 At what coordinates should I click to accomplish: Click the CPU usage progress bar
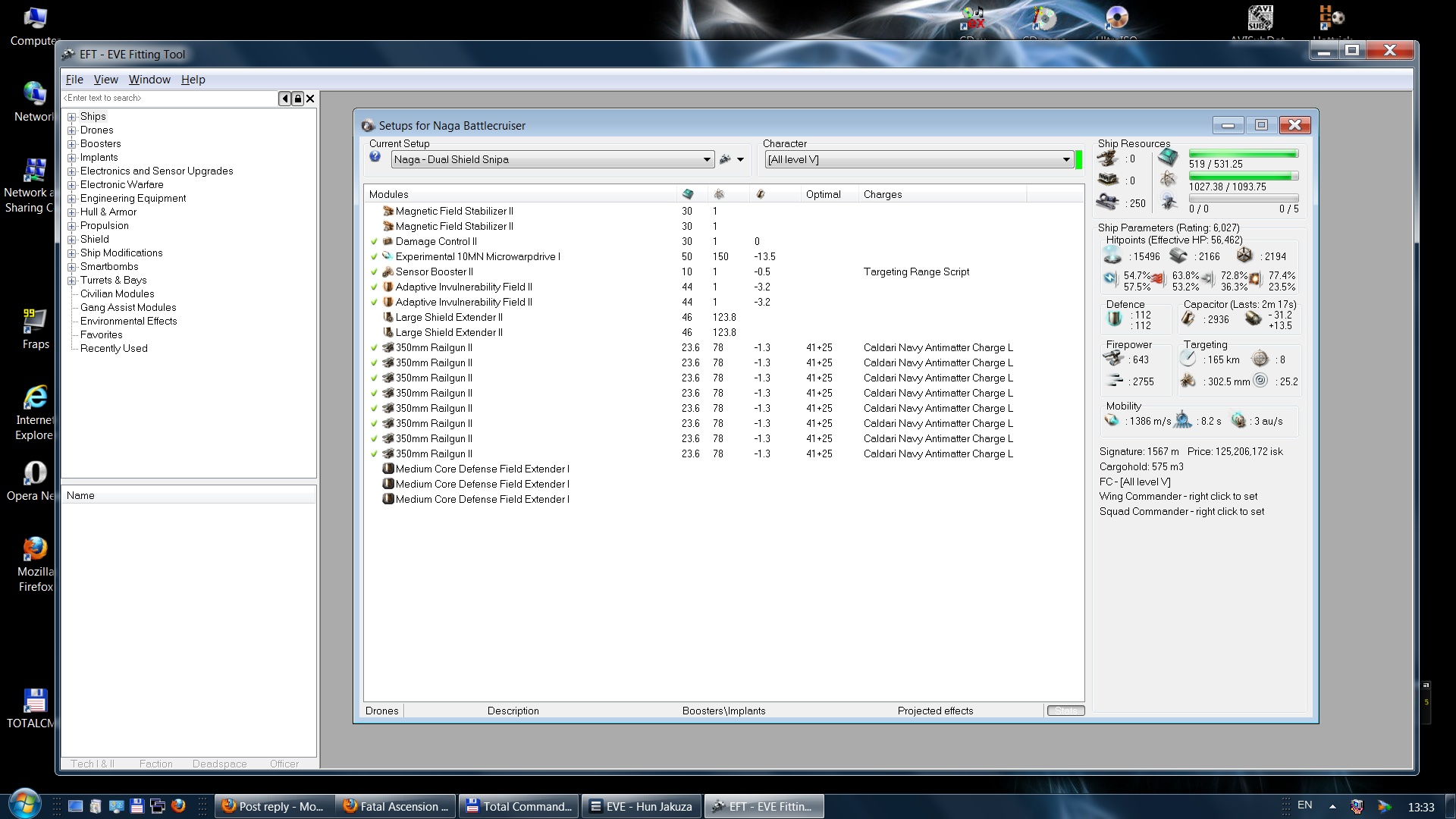(1243, 154)
